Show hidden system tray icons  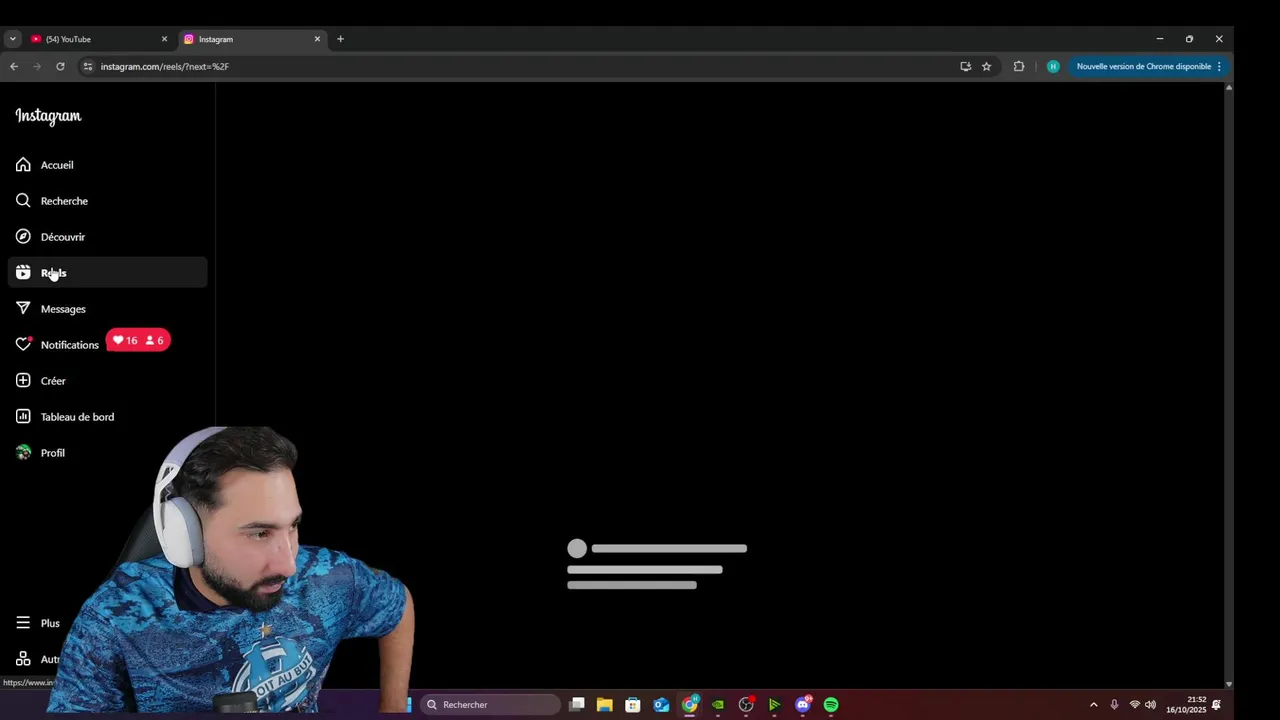click(x=1093, y=705)
